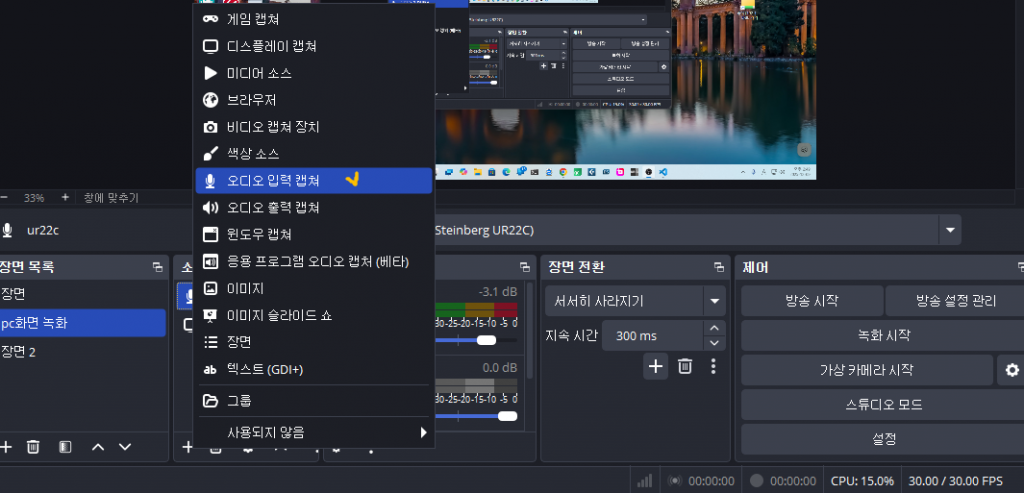The width and height of the screenshot is (1024, 493).
Task: Remove transition using trash icon
Action: pos(685,366)
